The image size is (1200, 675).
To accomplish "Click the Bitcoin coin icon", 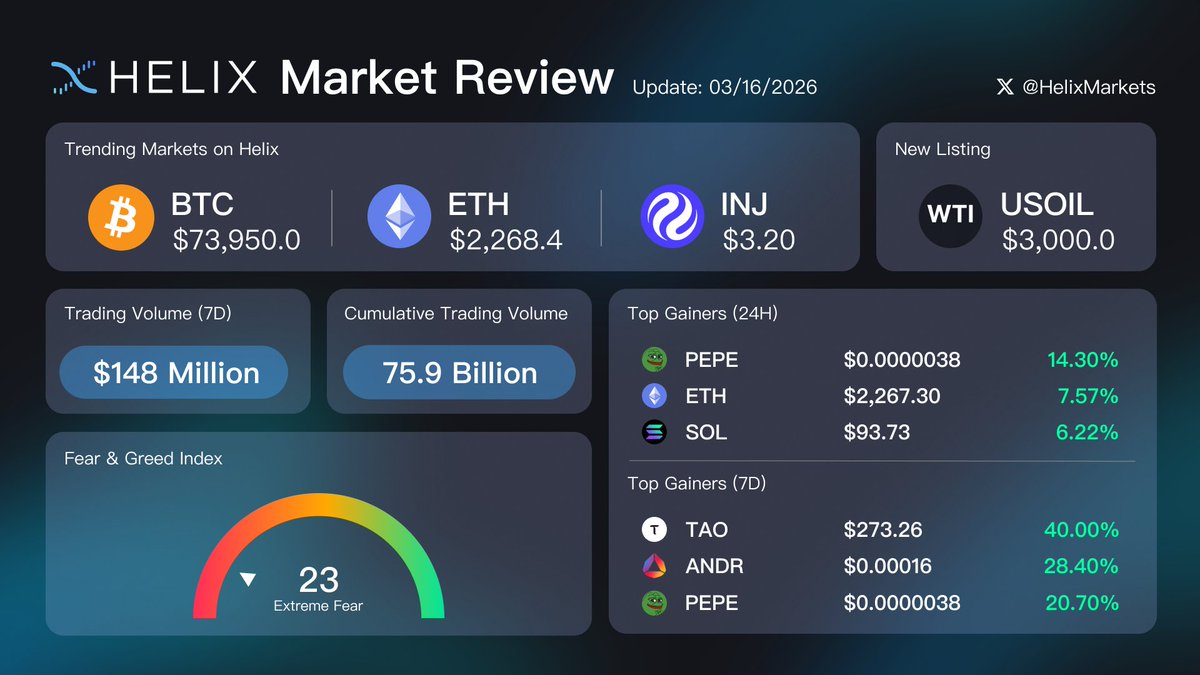I will [x=120, y=219].
